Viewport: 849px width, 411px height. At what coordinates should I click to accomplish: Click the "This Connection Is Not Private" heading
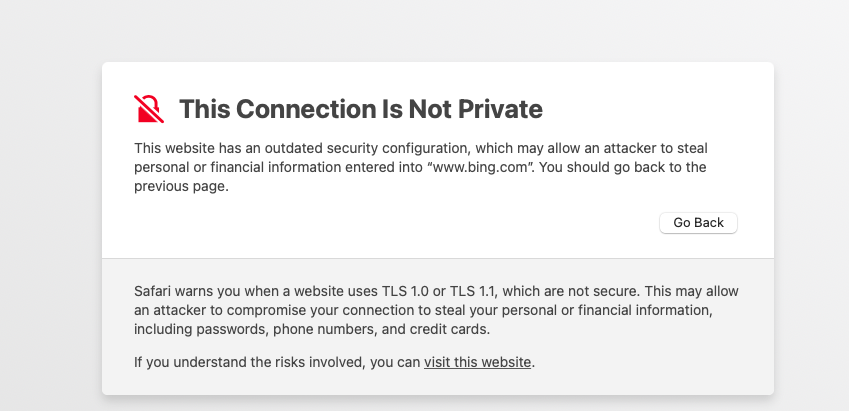point(360,108)
